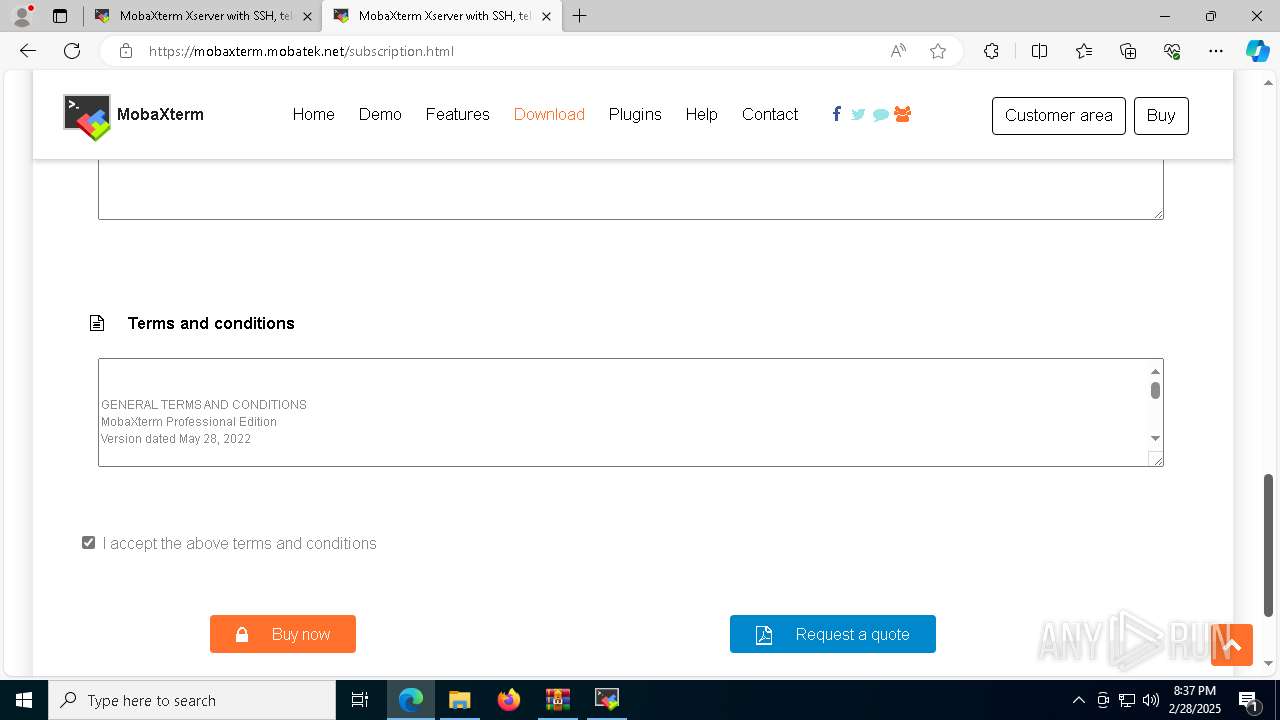Add this page to favorites star
The image size is (1280, 720).
coord(937,51)
